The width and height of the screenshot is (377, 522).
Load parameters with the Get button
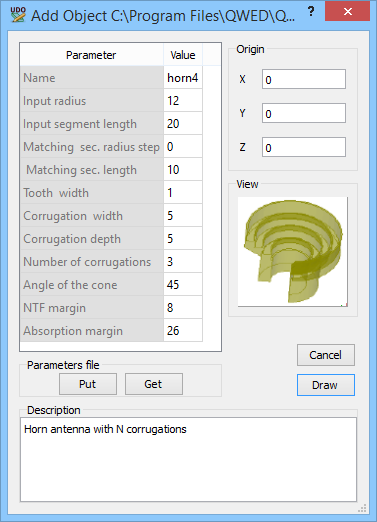point(154,384)
